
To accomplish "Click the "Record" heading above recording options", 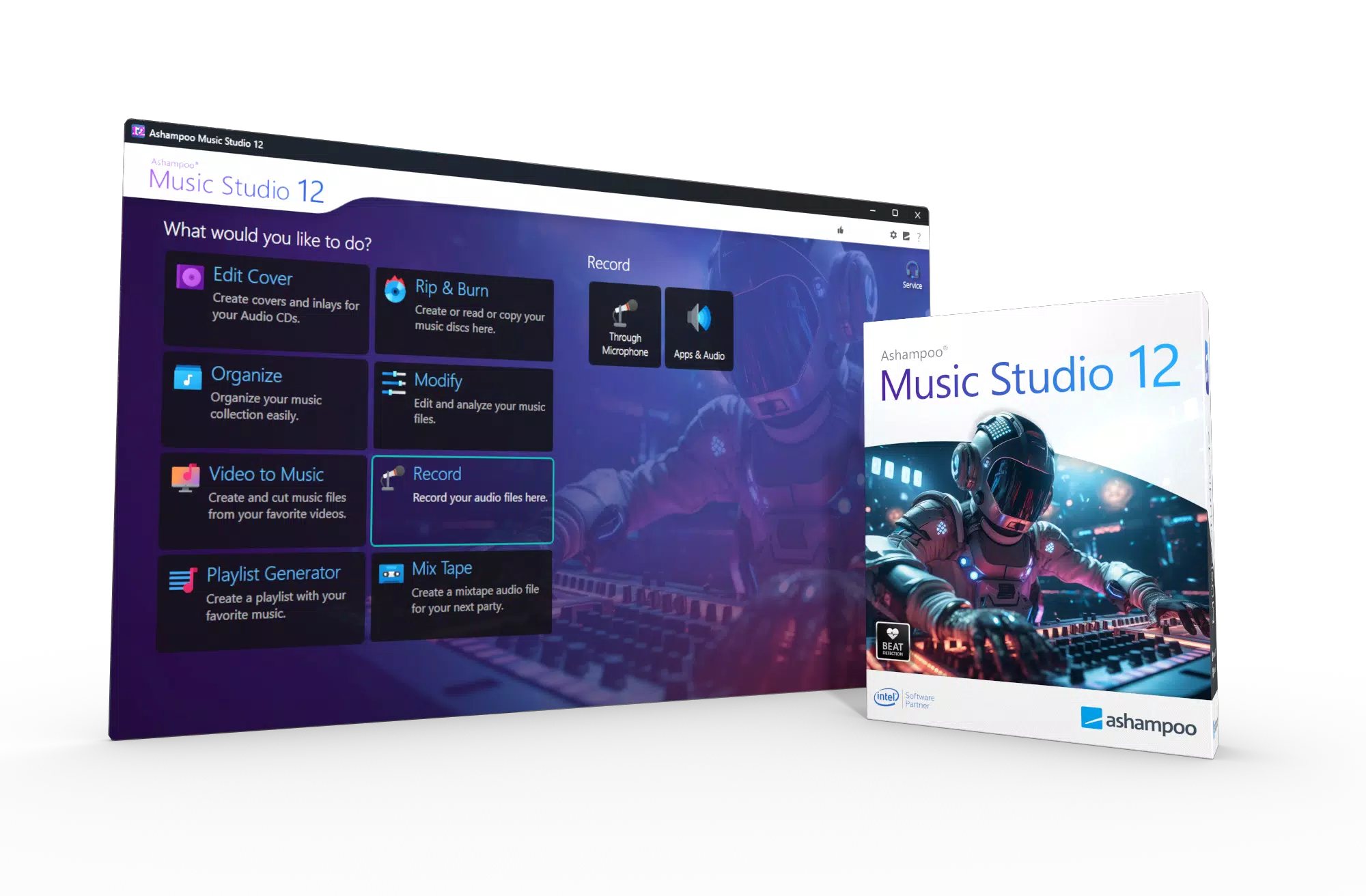I will [x=609, y=264].
